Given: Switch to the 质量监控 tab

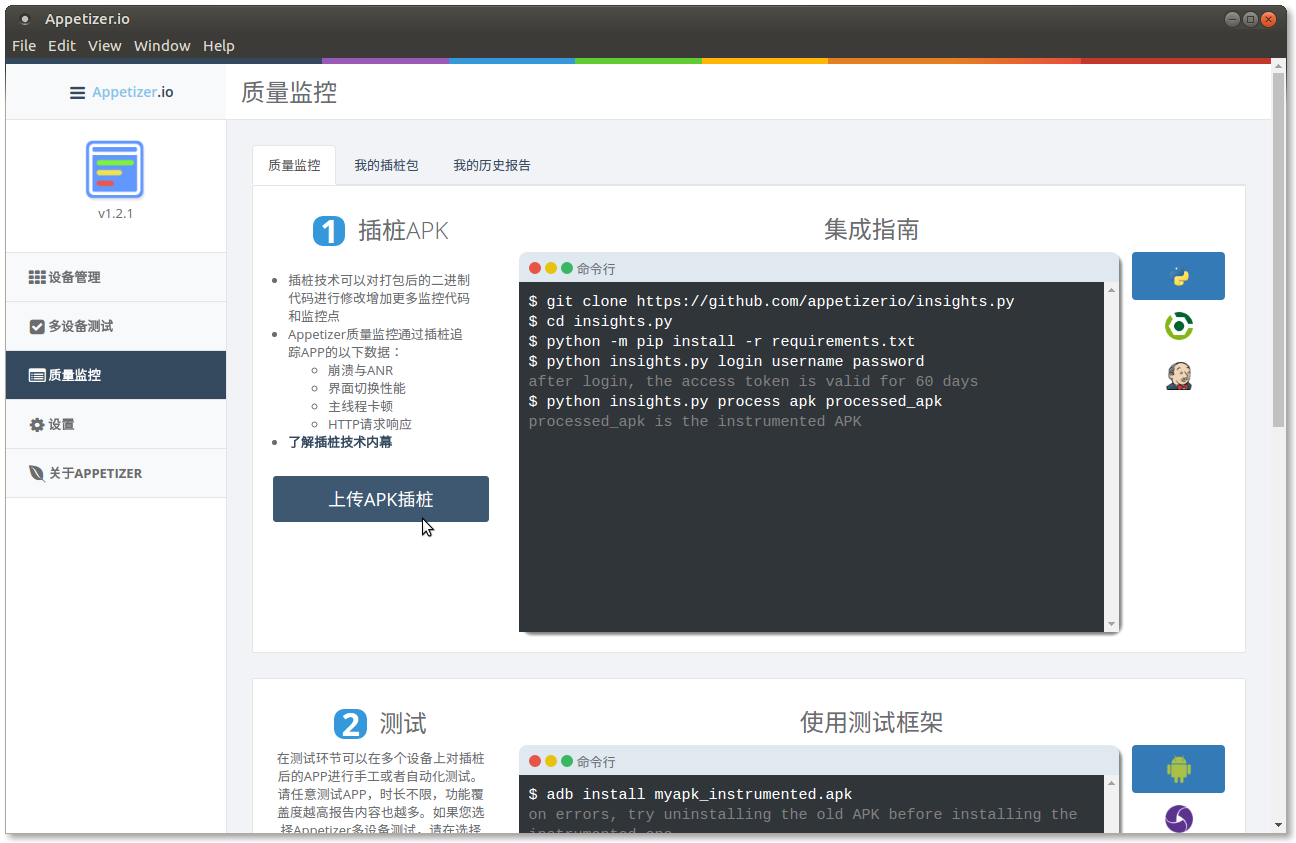Looking at the screenshot, I should pyautogui.click(x=294, y=165).
